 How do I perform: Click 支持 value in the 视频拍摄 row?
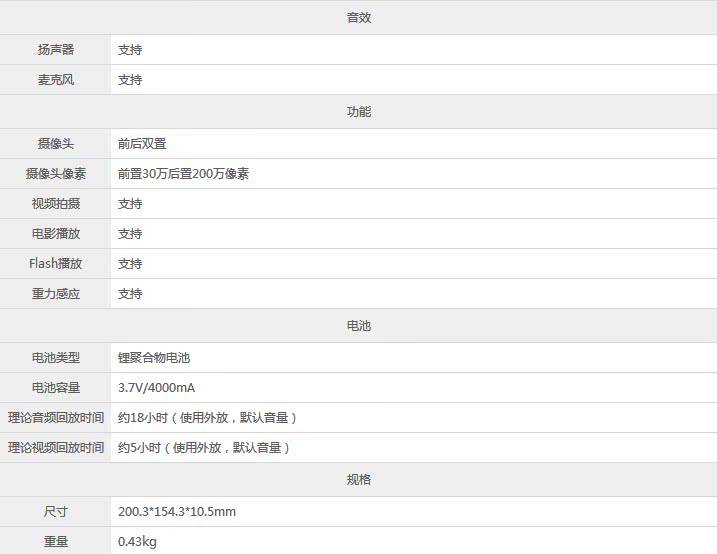[x=130, y=203]
